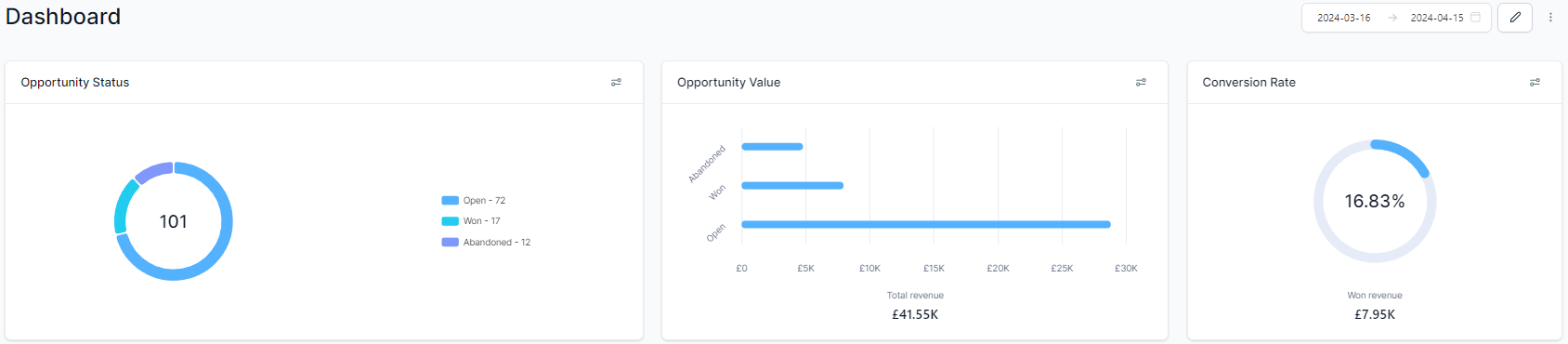The width and height of the screenshot is (1568, 344).
Task: Toggle the Won - 17 legend entry
Action: pos(471,221)
